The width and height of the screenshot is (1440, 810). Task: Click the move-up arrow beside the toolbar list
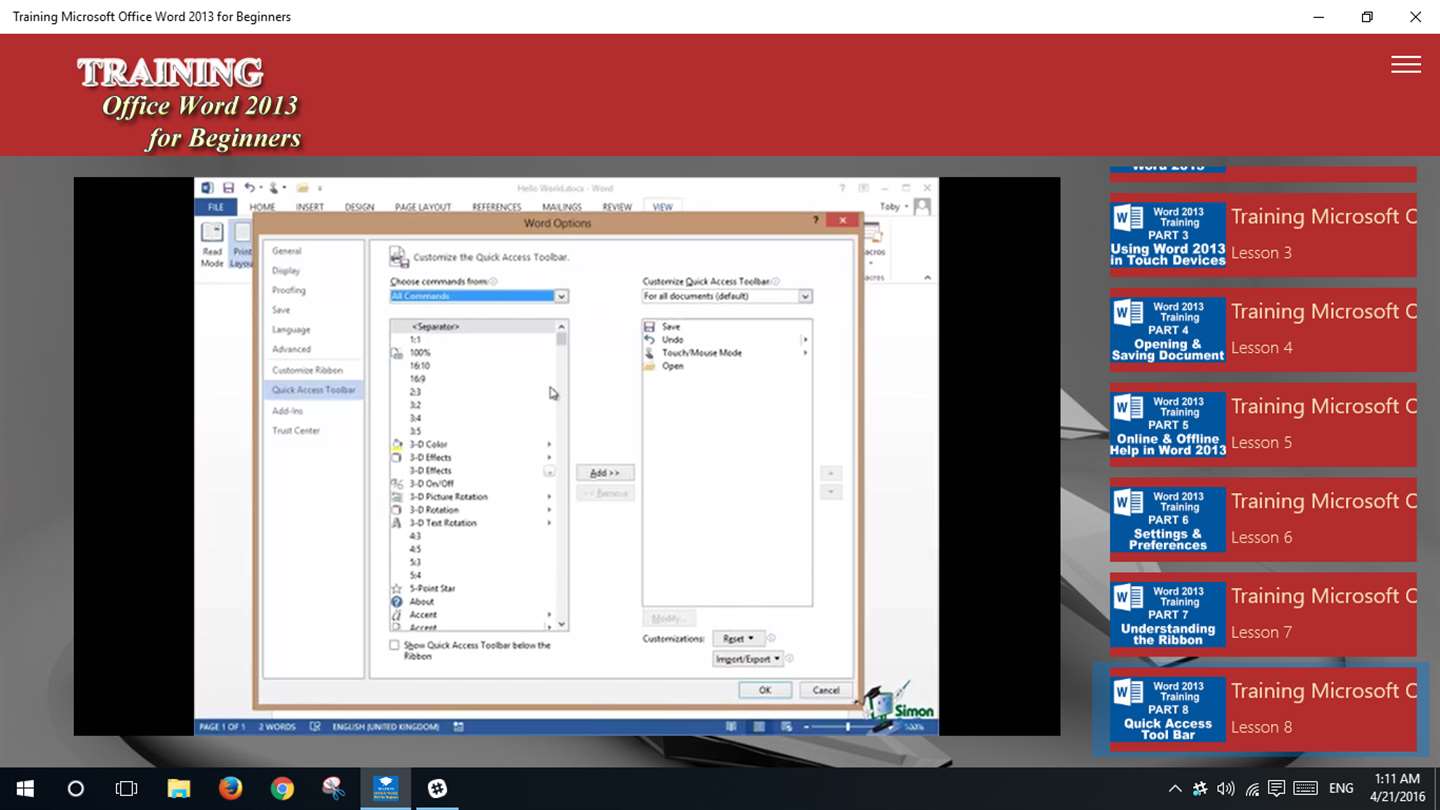click(830, 473)
